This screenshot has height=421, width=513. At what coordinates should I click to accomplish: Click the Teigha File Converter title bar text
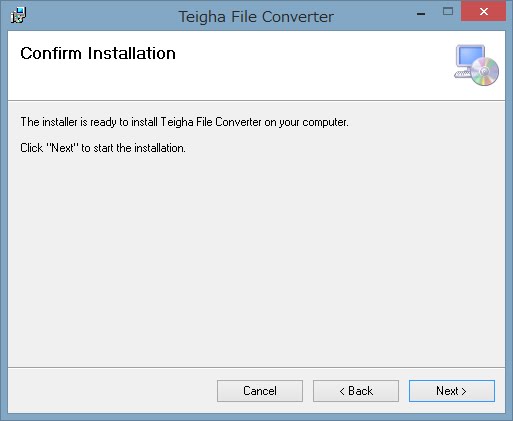[256, 17]
